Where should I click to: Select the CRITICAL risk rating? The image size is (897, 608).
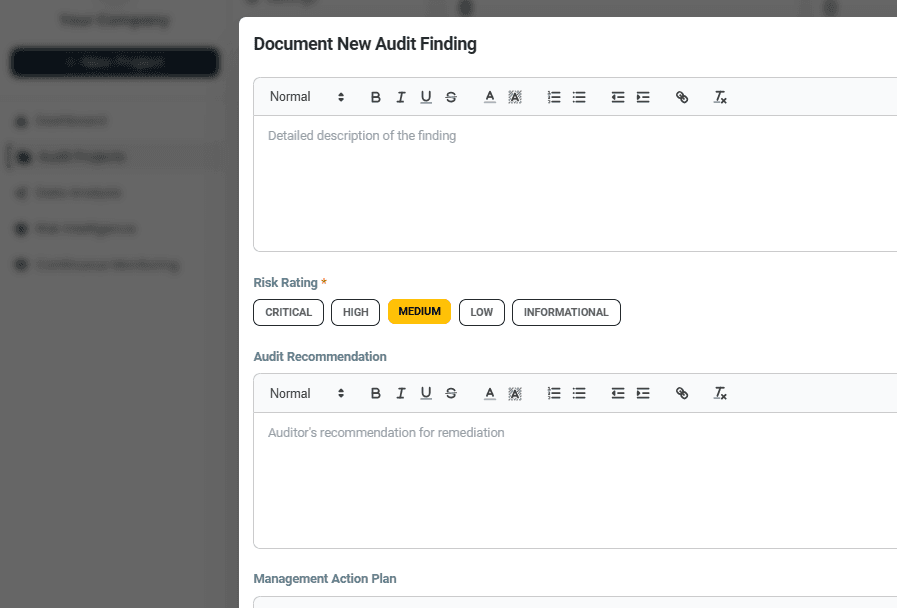click(x=288, y=311)
